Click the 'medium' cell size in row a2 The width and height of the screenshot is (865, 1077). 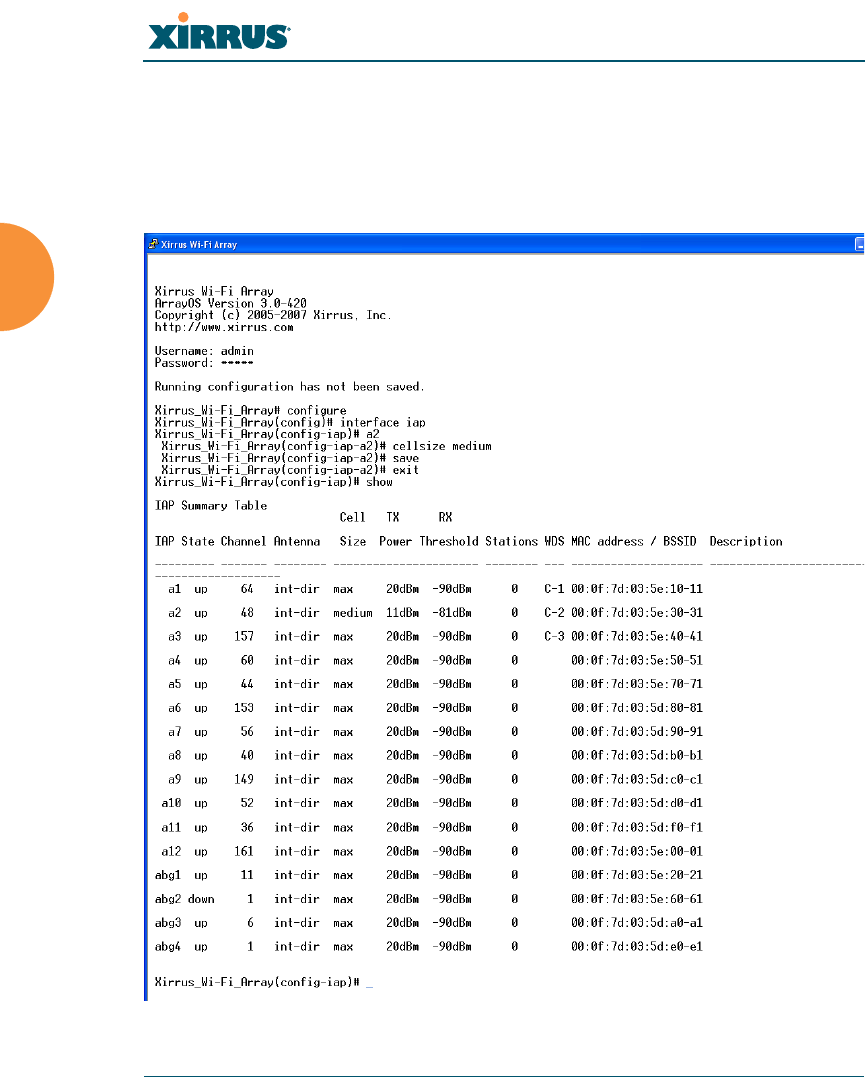pyautogui.click(x=353, y=613)
